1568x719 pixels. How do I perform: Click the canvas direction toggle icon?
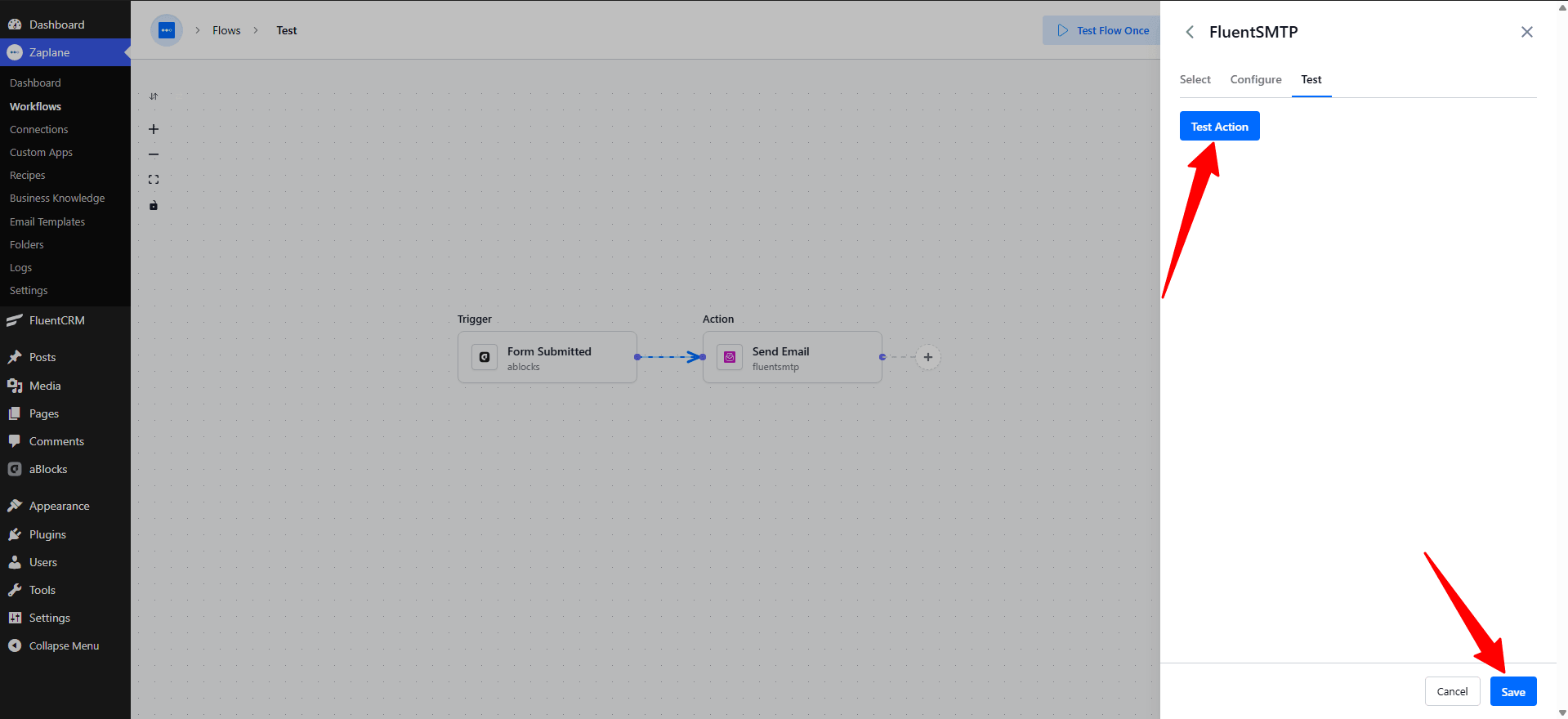pos(154,96)
